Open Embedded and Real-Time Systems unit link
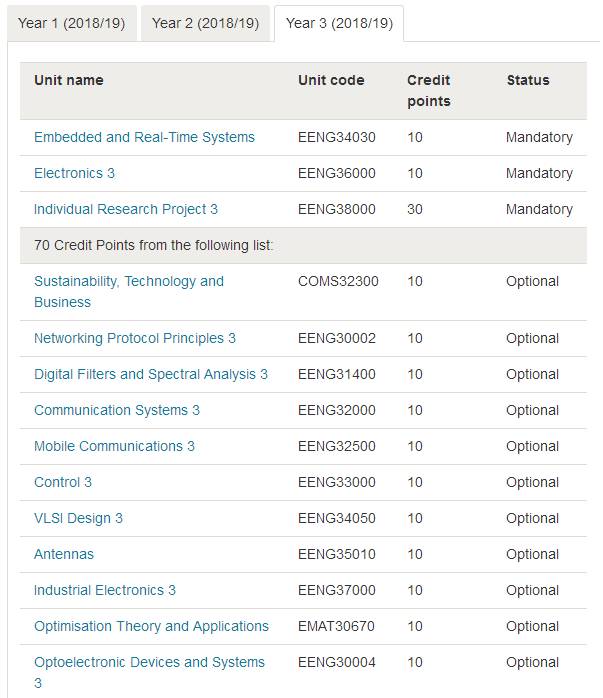The width and height of the screenshot is (603, 698). pyautogui.click(x=144, y=137)
